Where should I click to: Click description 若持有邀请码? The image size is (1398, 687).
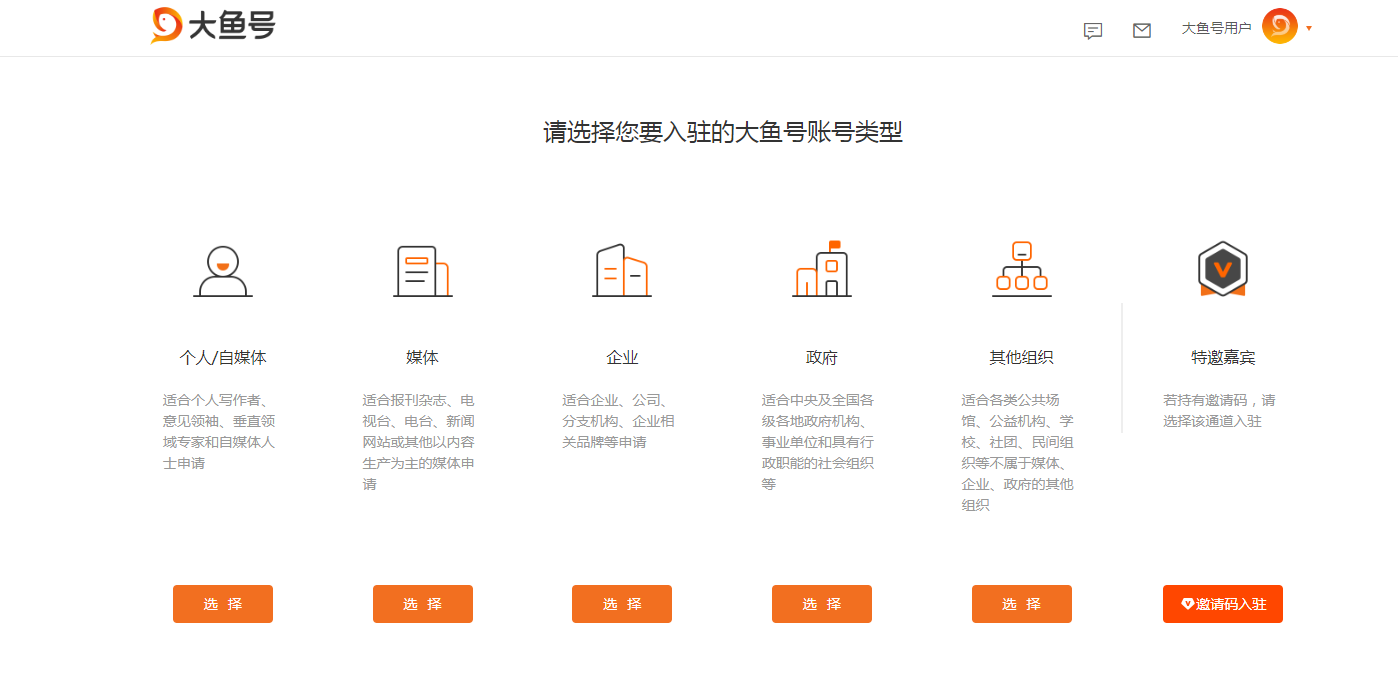(x=1220, y=410)
